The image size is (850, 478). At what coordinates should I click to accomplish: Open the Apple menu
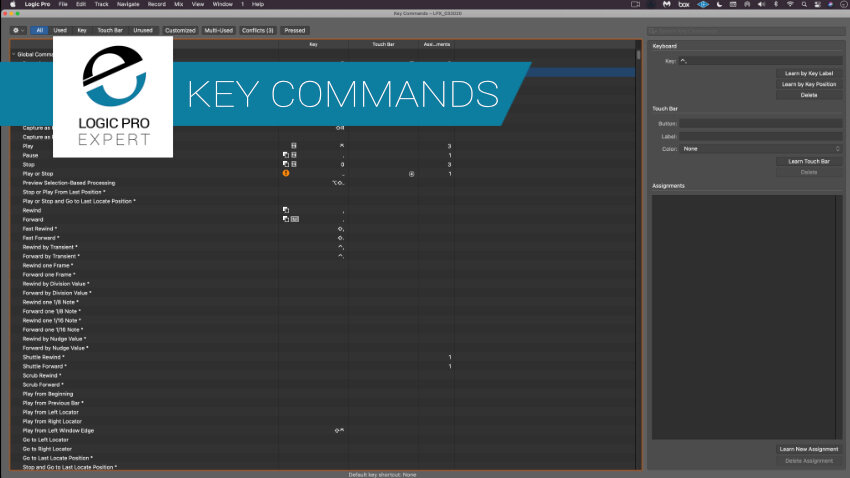coord(12,4)
